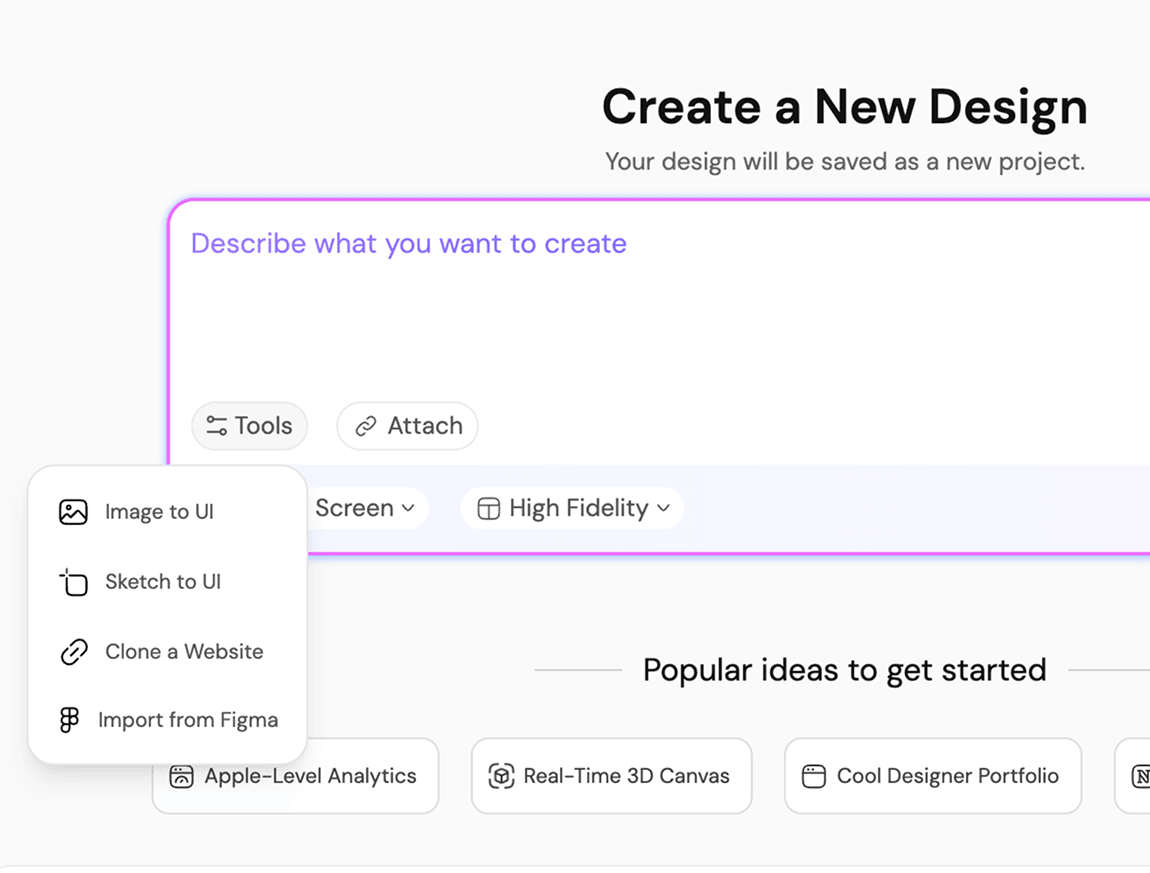Click the Image to UI picture icon
This screenshot has width=1150, height=873.
[73, 512]
